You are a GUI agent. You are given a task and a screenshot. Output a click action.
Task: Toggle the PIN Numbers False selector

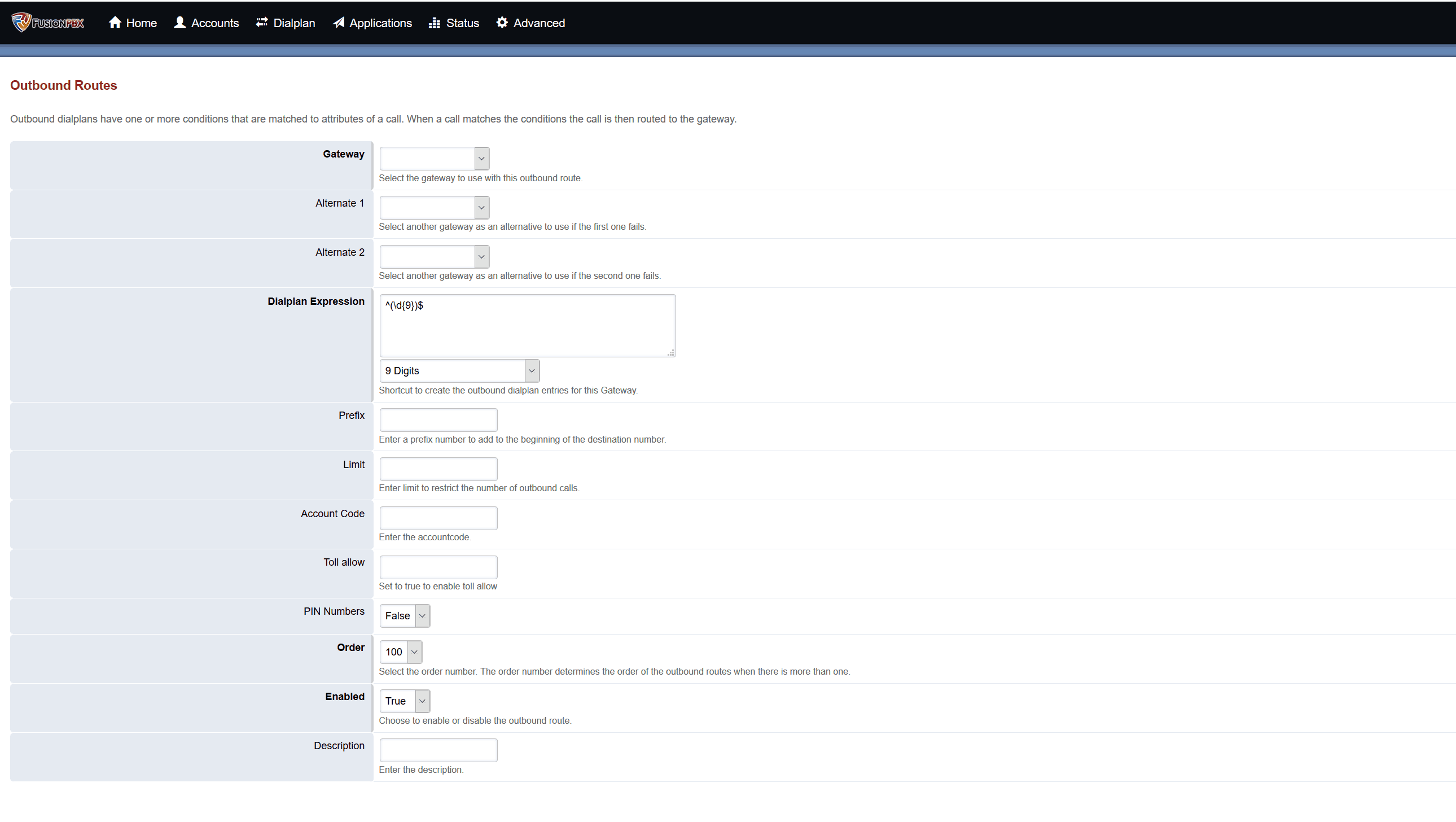pyautogui.click(x=405, y=615)
